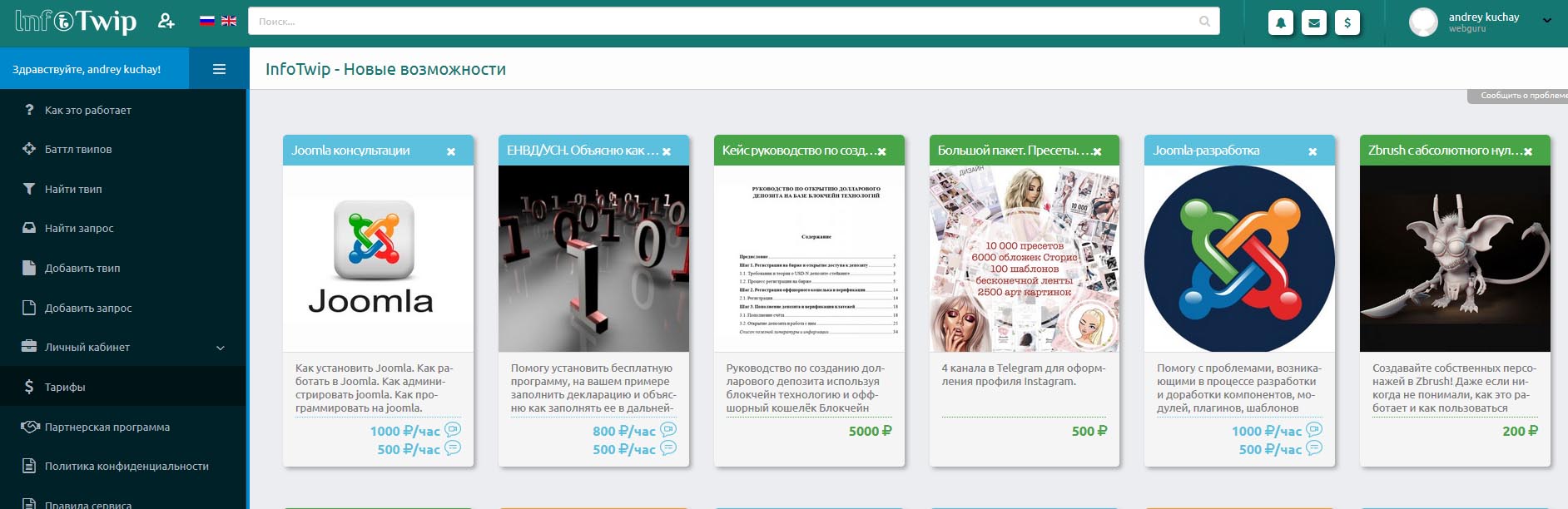The height and width of the screenshot is (509, 1568).
Task: Open Тарифы in the sidebar
Action: click(65, 387)
